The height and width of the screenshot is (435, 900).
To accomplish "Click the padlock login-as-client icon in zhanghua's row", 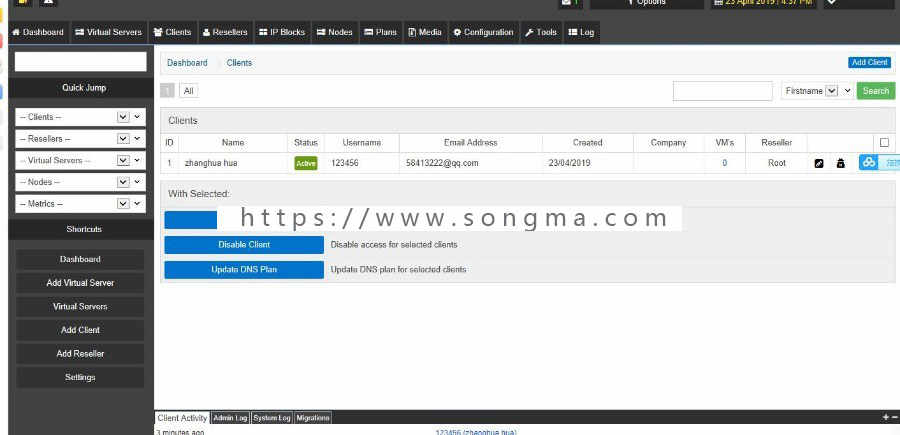I will [x=840, y=164].
